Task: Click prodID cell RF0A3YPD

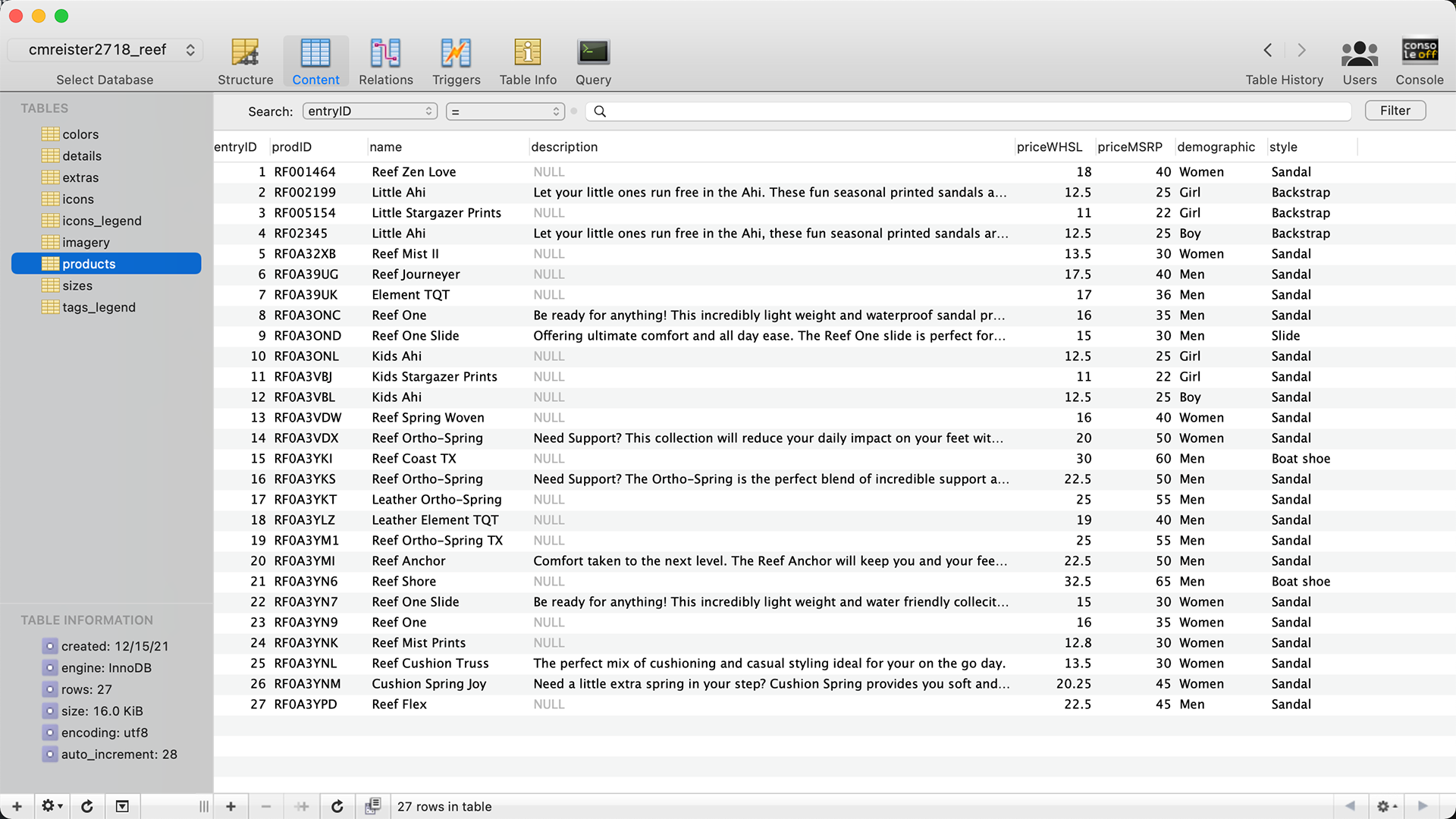Action: 305,704
